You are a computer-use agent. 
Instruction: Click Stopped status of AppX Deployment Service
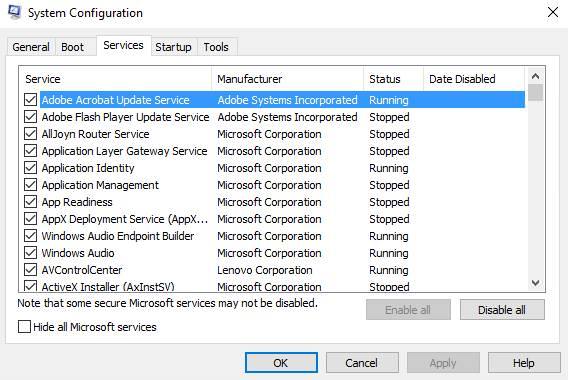(389, 219)
